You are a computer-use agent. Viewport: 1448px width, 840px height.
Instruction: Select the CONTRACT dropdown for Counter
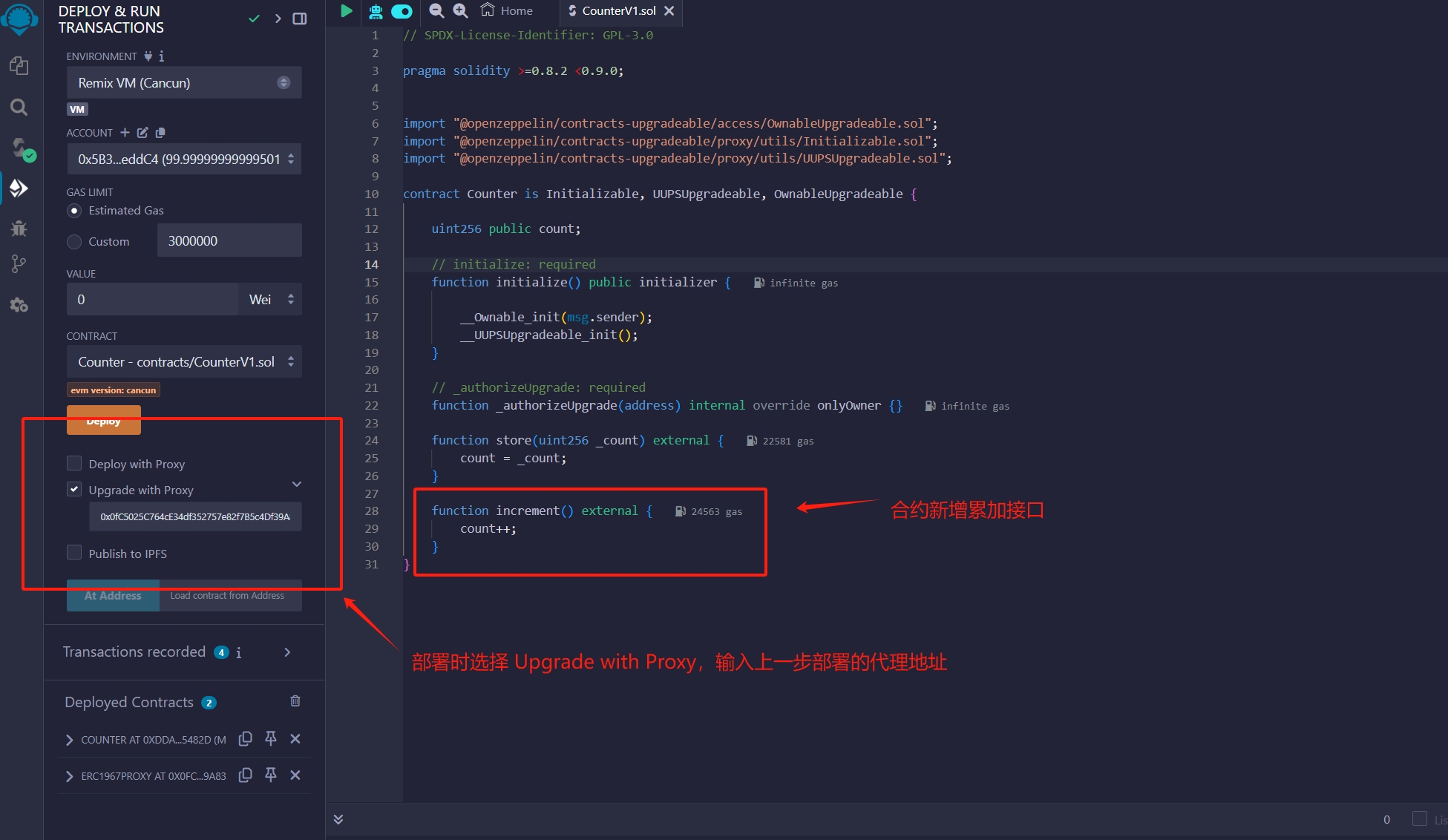coord(183,361)
